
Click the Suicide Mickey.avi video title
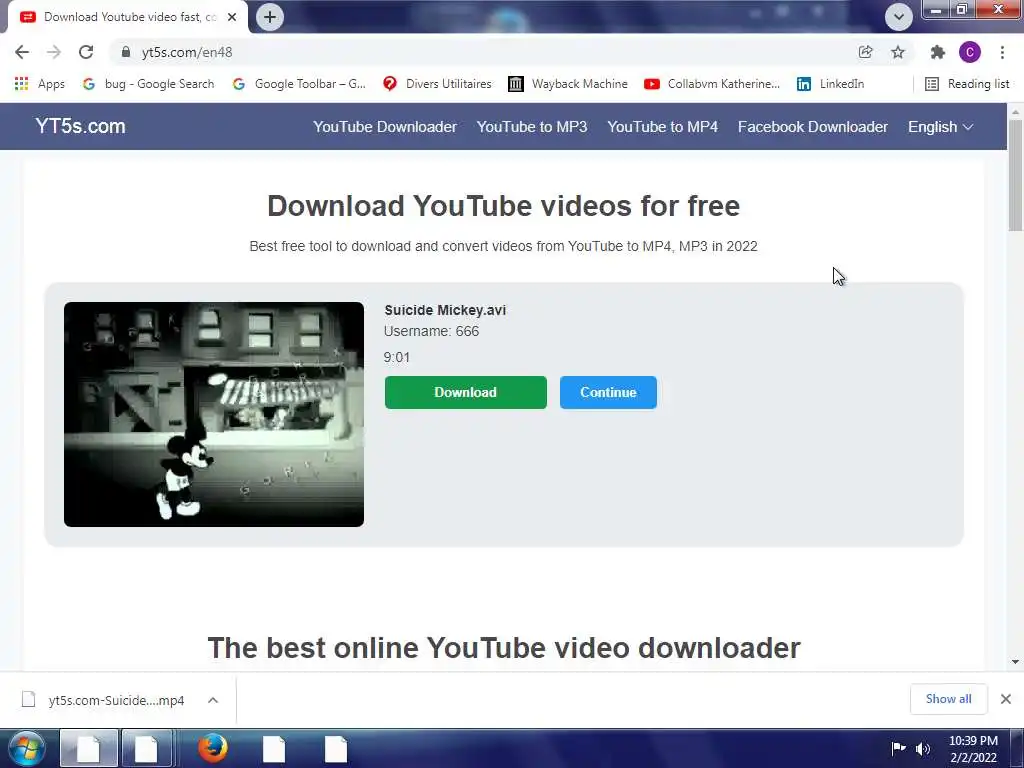(x=445, y=310)
